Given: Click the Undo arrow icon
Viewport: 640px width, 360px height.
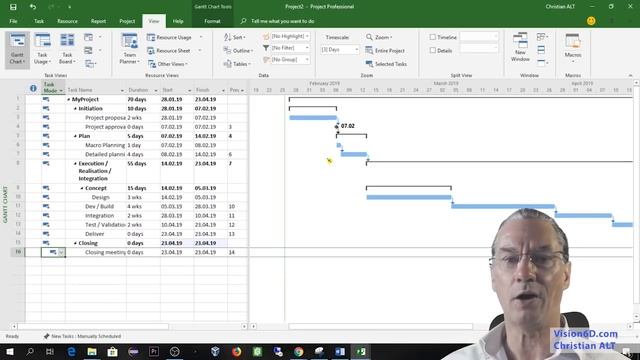Looking at the screenshot, I should click(x=33, y=7).
